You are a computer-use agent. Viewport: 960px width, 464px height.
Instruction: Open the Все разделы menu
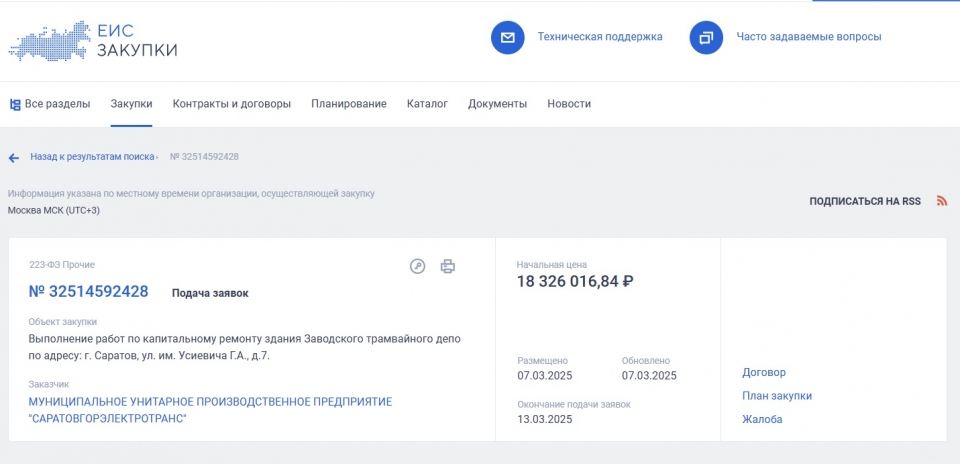[50, 104]
